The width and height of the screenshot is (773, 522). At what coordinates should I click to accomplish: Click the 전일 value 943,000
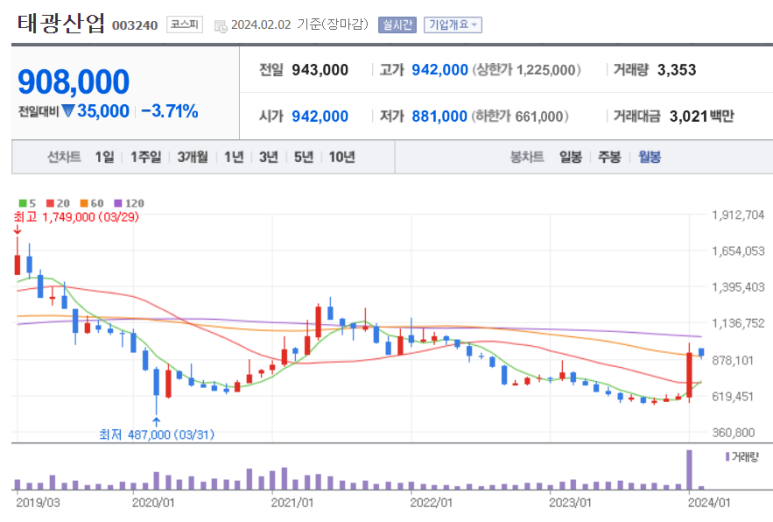(x=320, y=70)
